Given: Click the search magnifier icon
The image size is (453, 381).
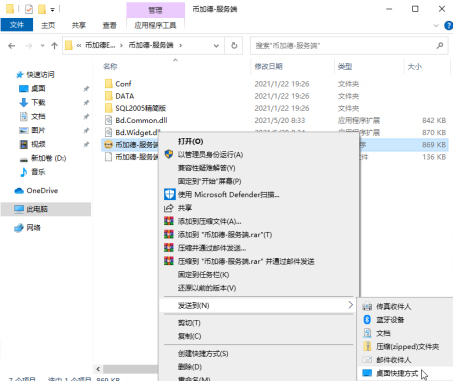Looking at the screenshot, I should click(x=440, y=45).
